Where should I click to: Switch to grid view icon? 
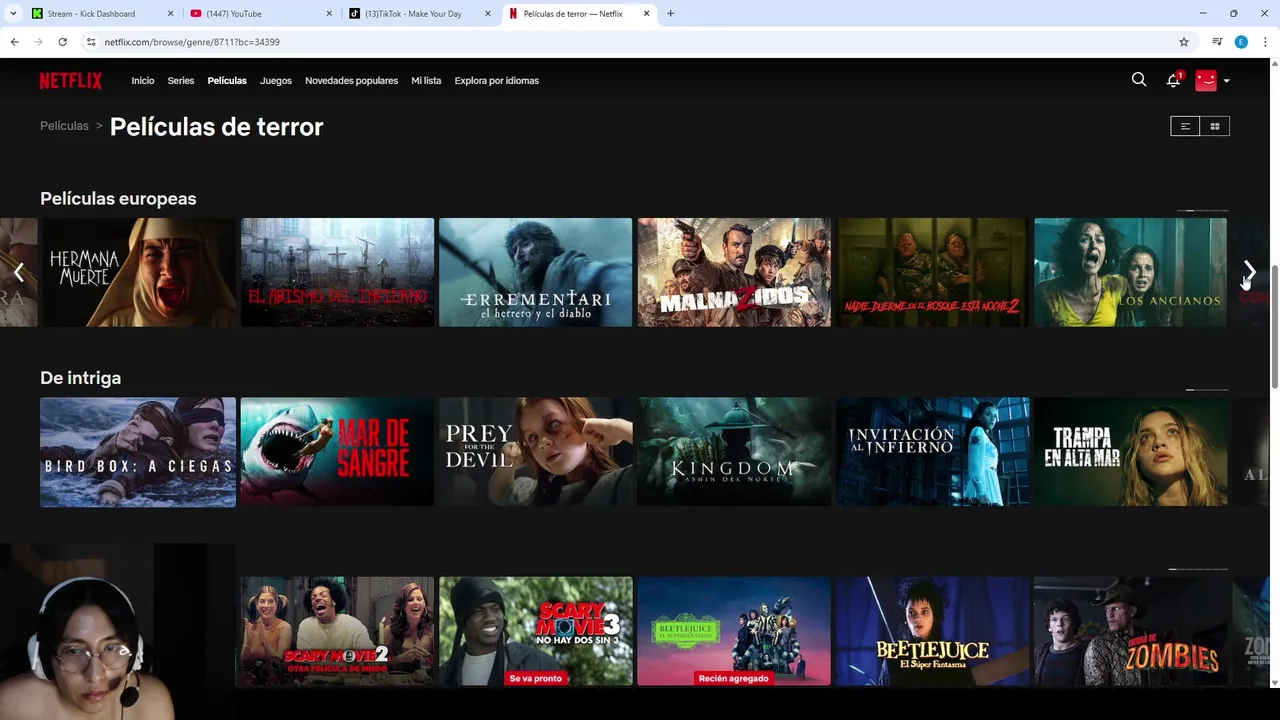coord(1215,126)
